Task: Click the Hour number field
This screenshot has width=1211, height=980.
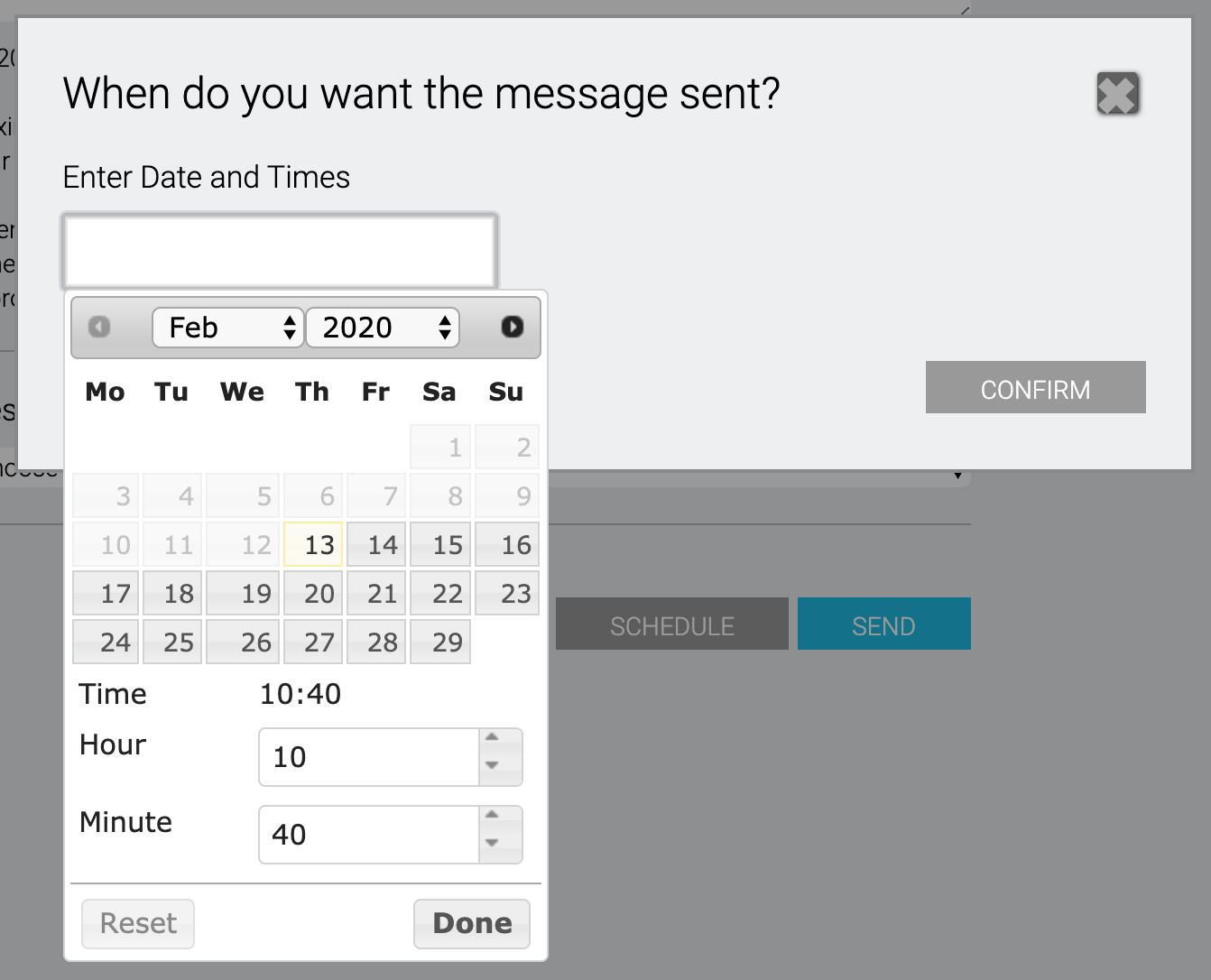Action: tap(368, 757)
